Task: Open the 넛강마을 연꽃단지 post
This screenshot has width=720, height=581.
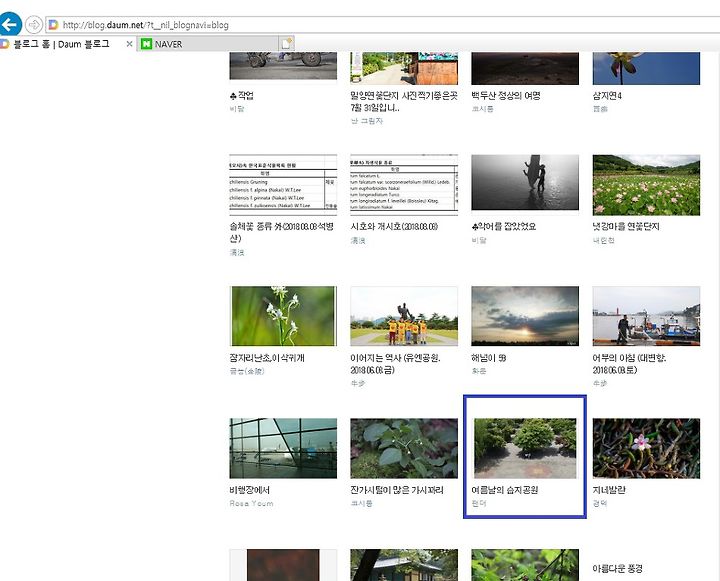Action: pos(626,226)
